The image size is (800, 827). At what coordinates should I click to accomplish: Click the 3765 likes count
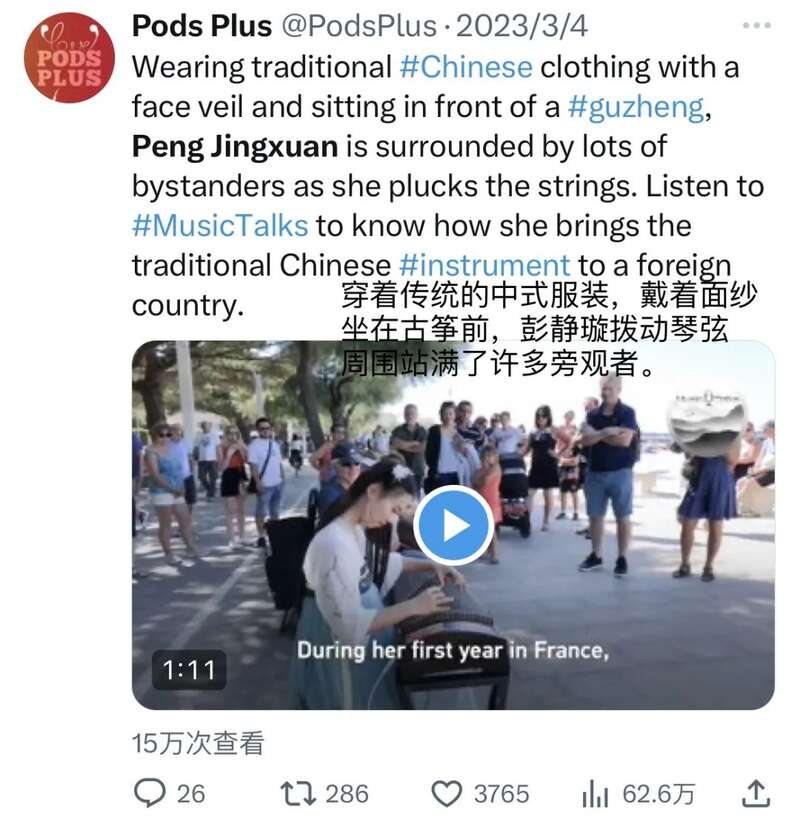(502, 794)
